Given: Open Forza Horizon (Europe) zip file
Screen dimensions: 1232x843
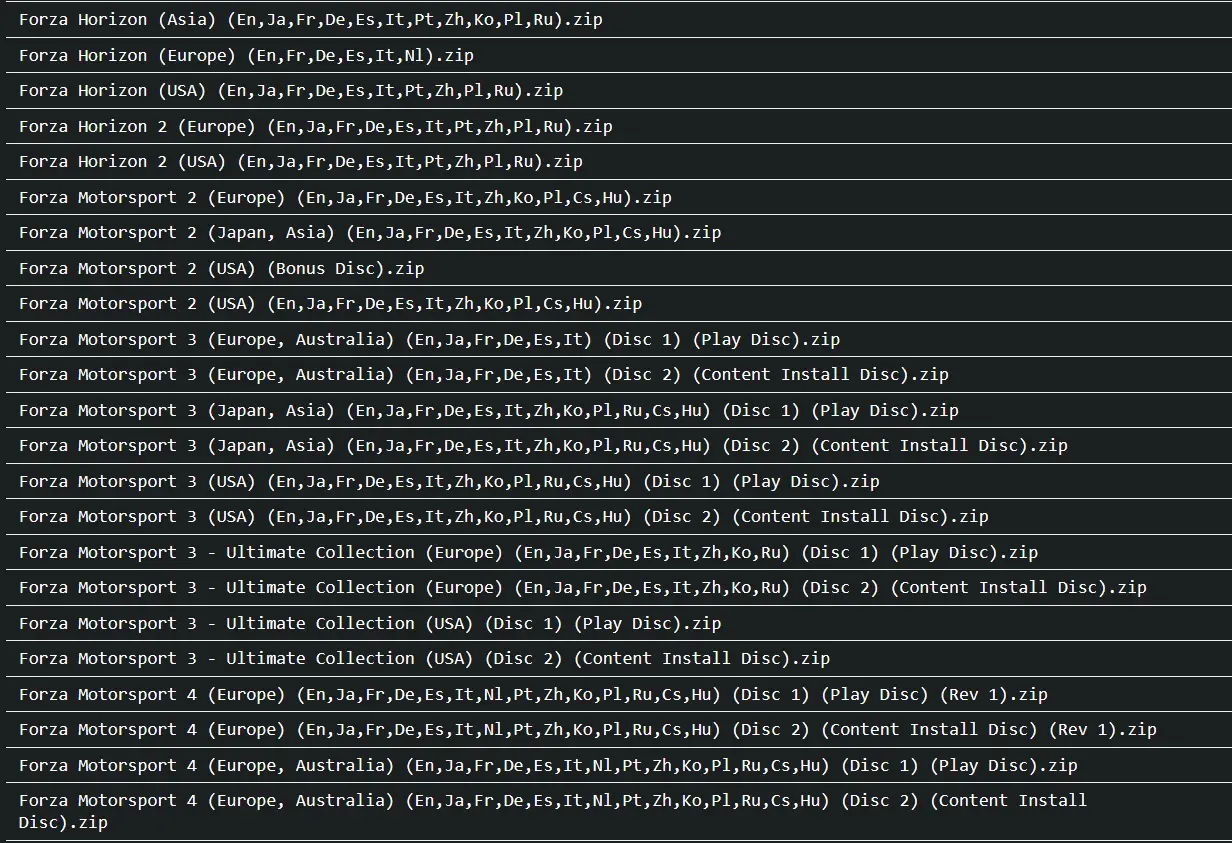Looking at the screenshot, I should tap(246, 55).
